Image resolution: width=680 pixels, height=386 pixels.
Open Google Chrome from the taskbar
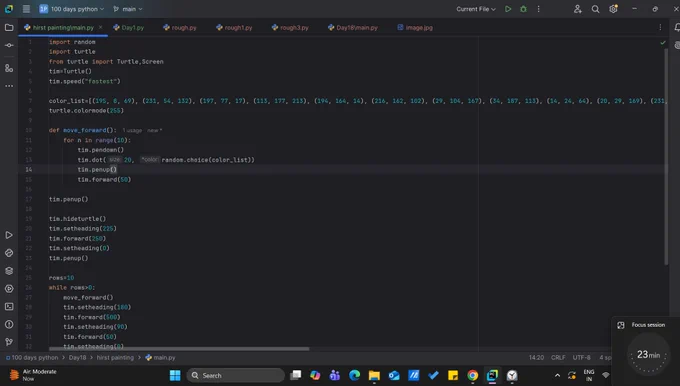click(x=473, y=375)
